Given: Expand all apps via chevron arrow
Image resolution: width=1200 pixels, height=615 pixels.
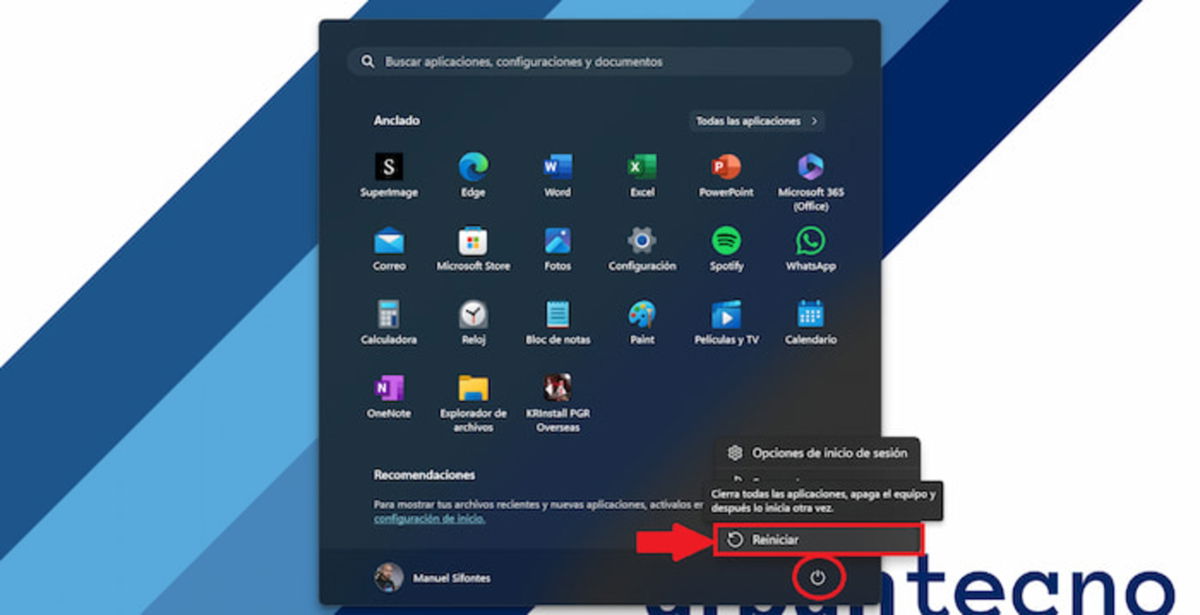Looking at the screenshot, I should coord(815,121).
